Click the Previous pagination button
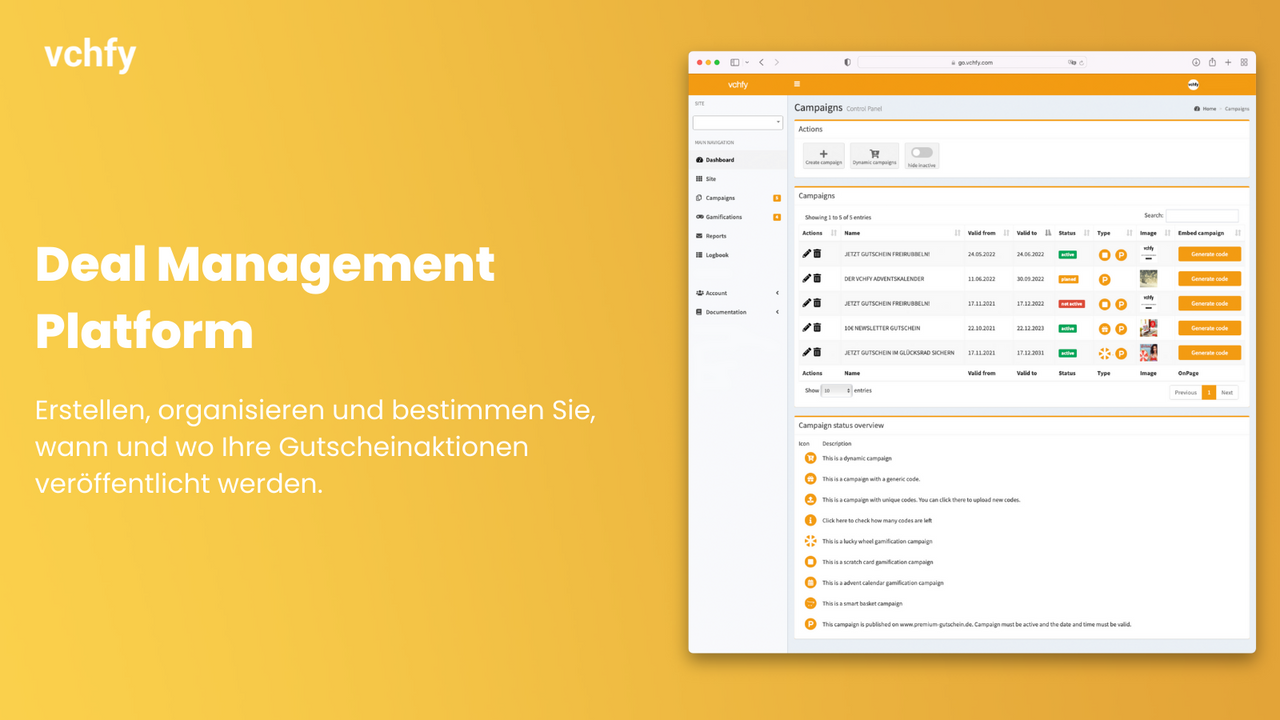The width and height of the screenshot is (1280, 720). pyautogui.click(x=1186, y=392)
